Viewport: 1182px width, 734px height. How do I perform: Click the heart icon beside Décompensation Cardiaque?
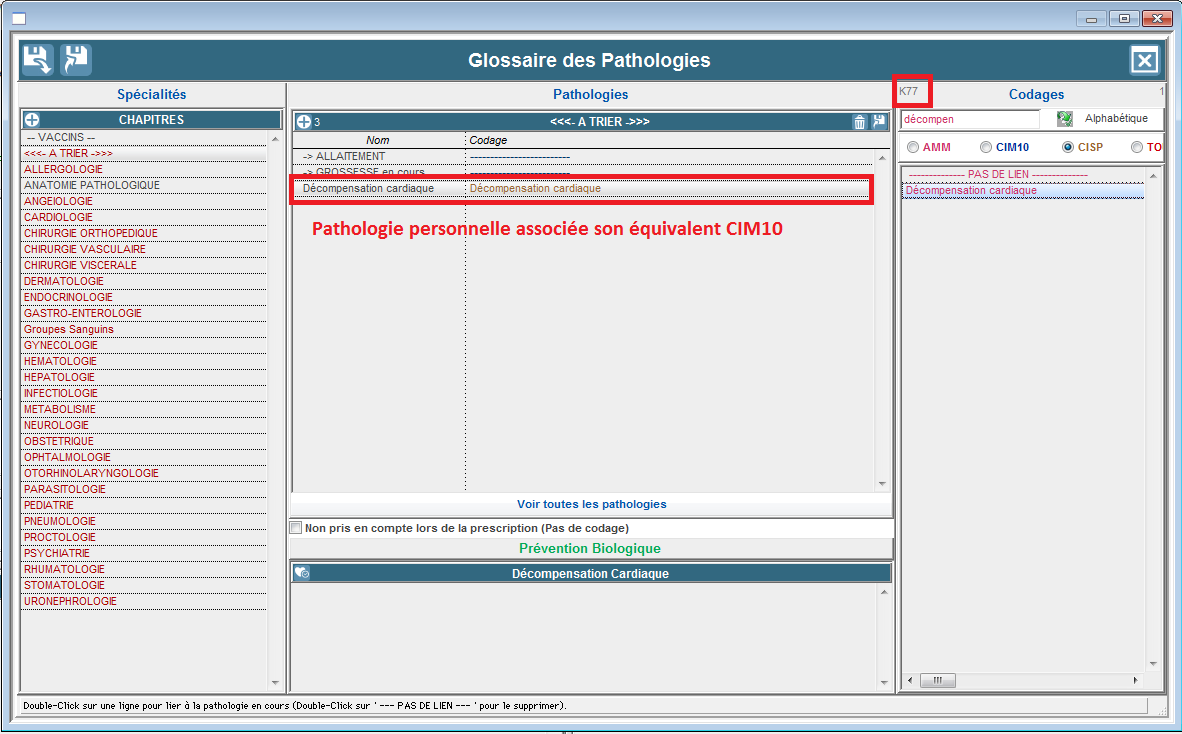click(302, 573)
